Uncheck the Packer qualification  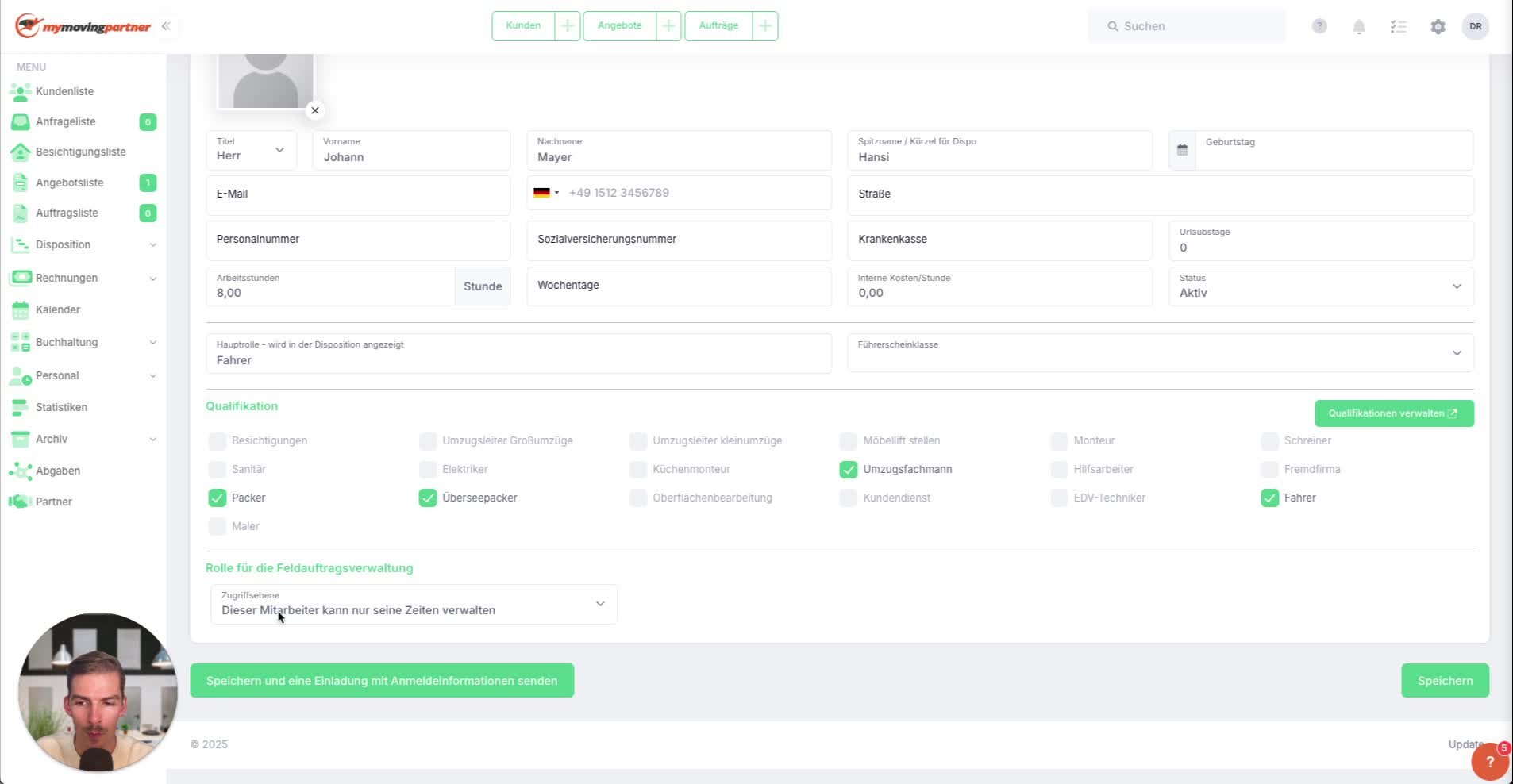pos(217,498)
